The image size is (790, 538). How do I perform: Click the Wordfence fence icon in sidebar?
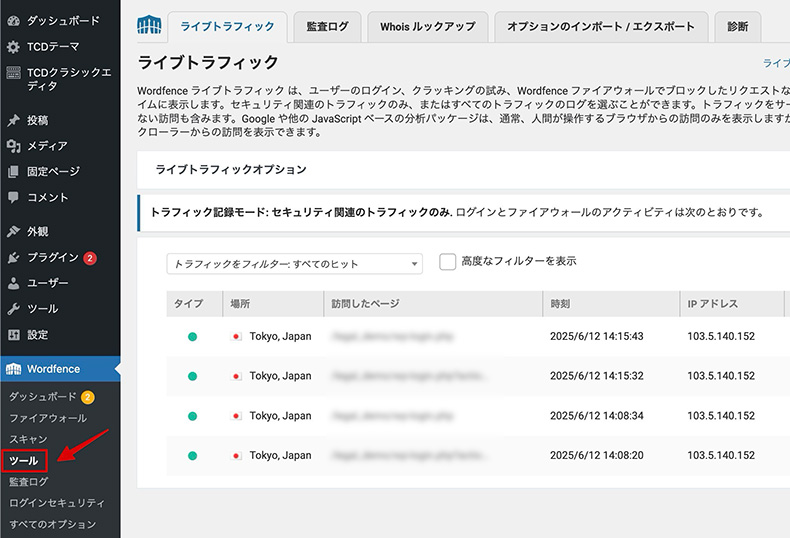point(14,369)
